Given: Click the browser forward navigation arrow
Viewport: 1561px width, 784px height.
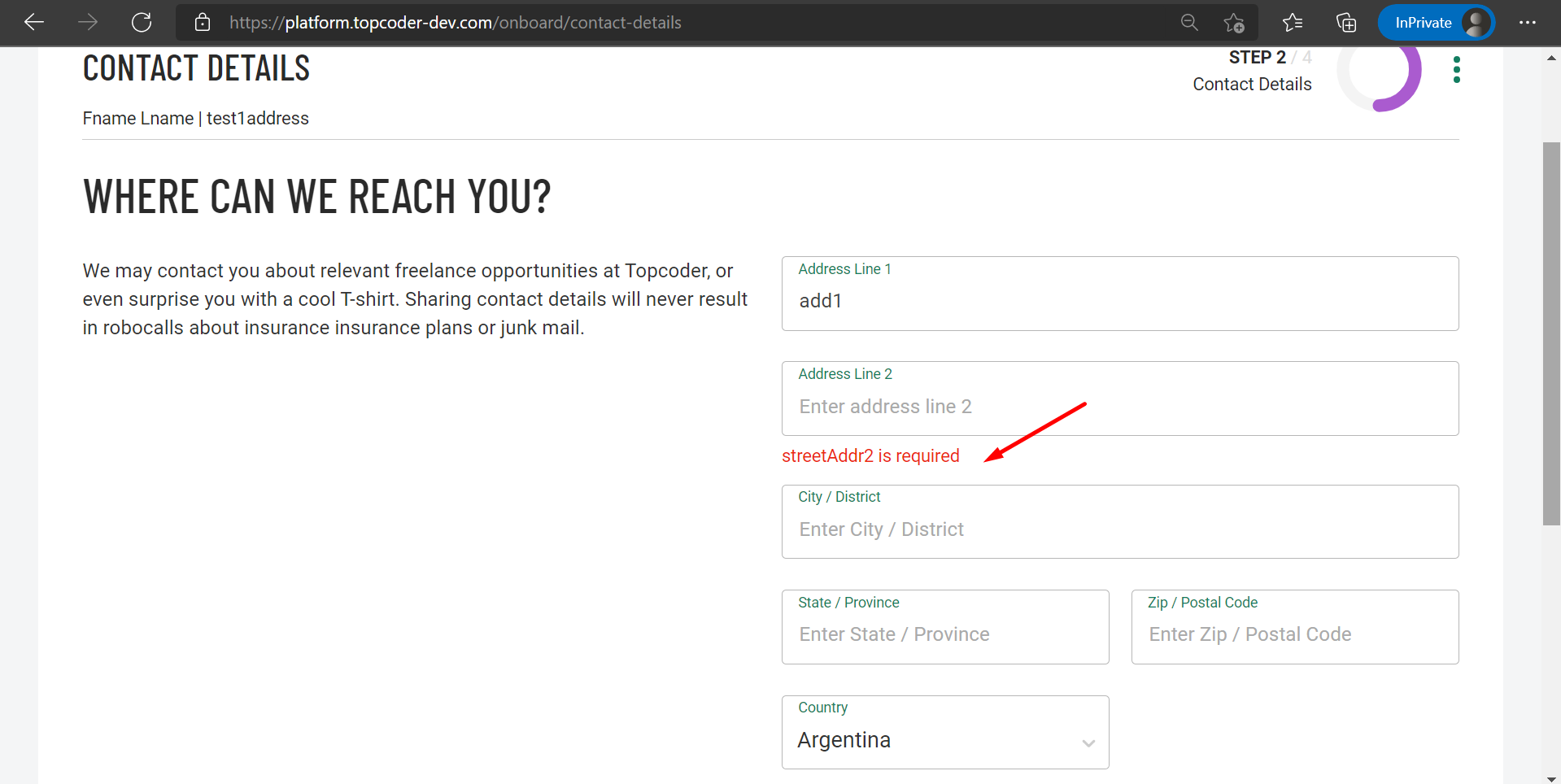Looking at the screenshot, I should click(88, 22).
